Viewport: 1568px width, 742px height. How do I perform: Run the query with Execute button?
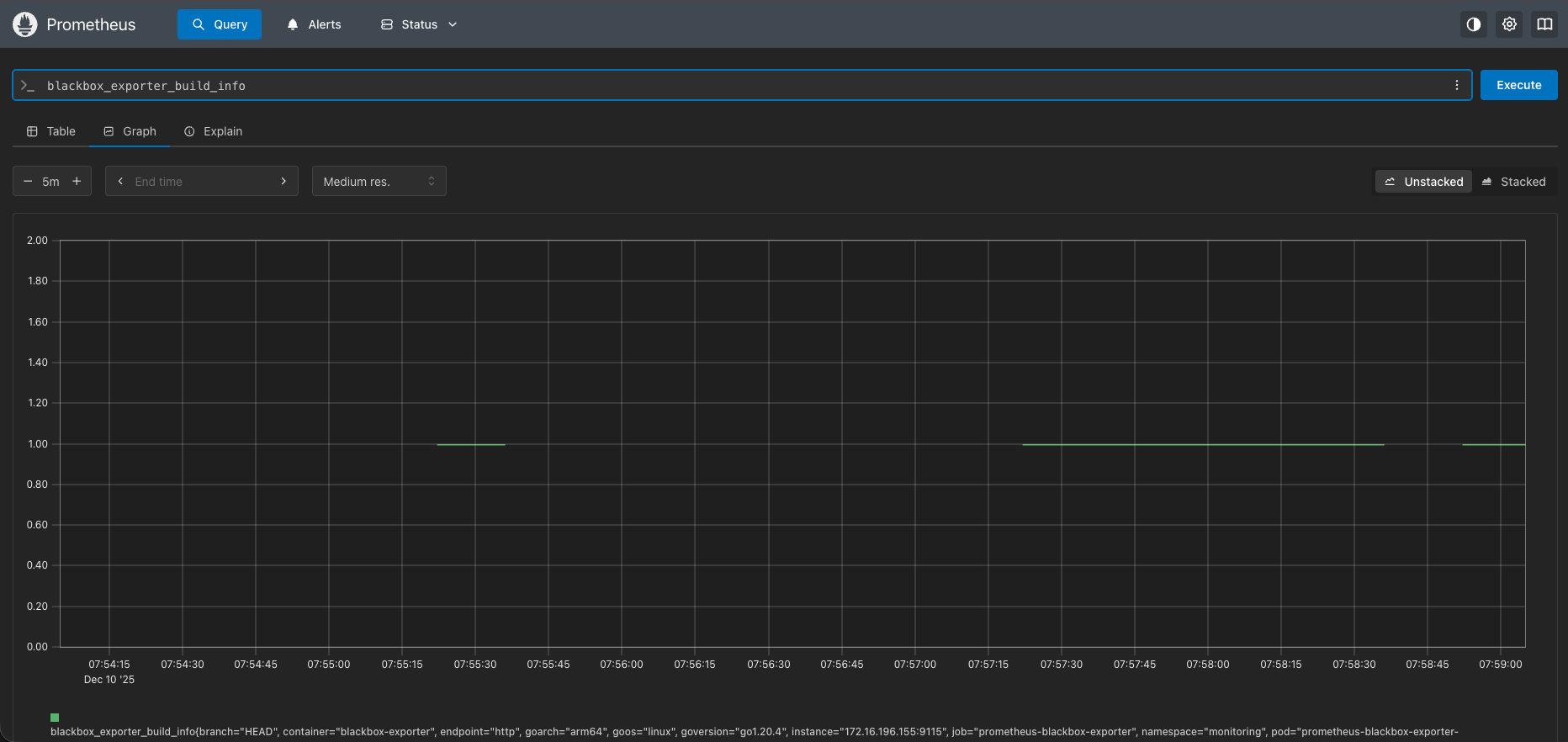pos(1519,85)
